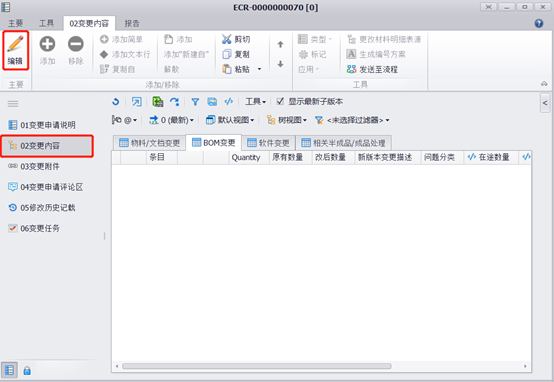This screenshot has width=554, height=382.
Task: Click the hamburger menu icon in sidebar
Action: coord(13,104)
